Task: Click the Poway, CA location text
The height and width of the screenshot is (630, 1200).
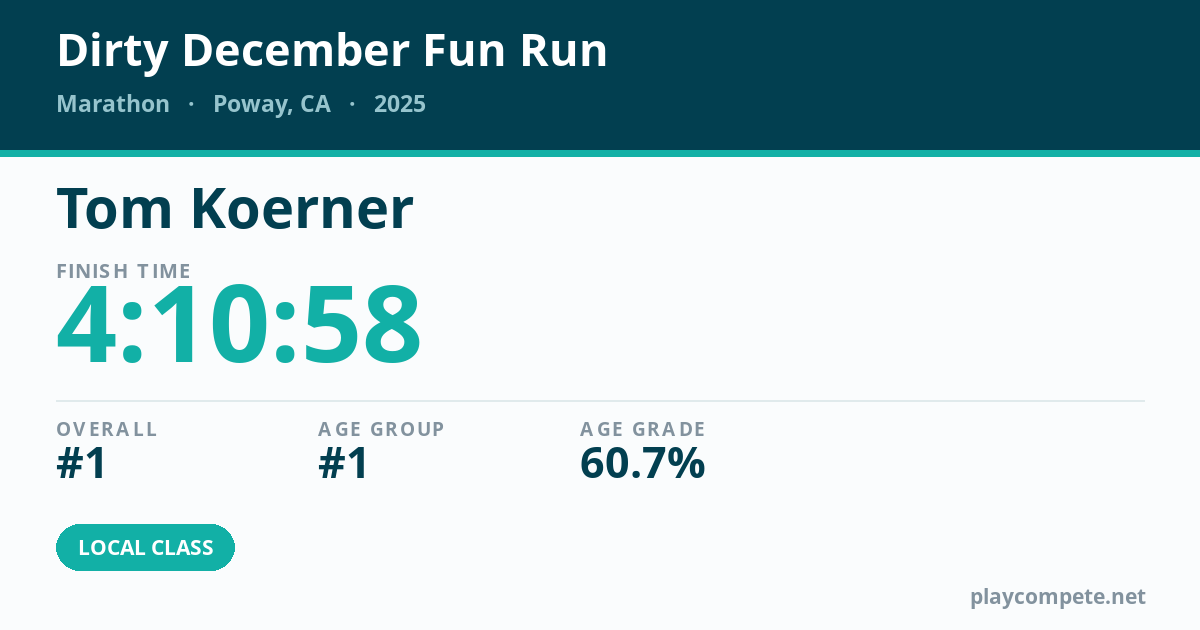Action: (272, 105)
